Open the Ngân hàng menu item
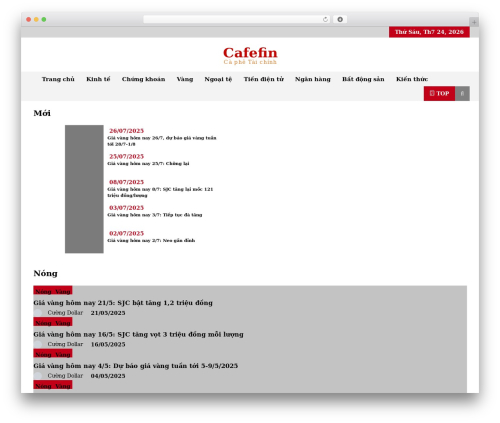The height and width of the screenshot is (423, 500). (x=313, y=79)
